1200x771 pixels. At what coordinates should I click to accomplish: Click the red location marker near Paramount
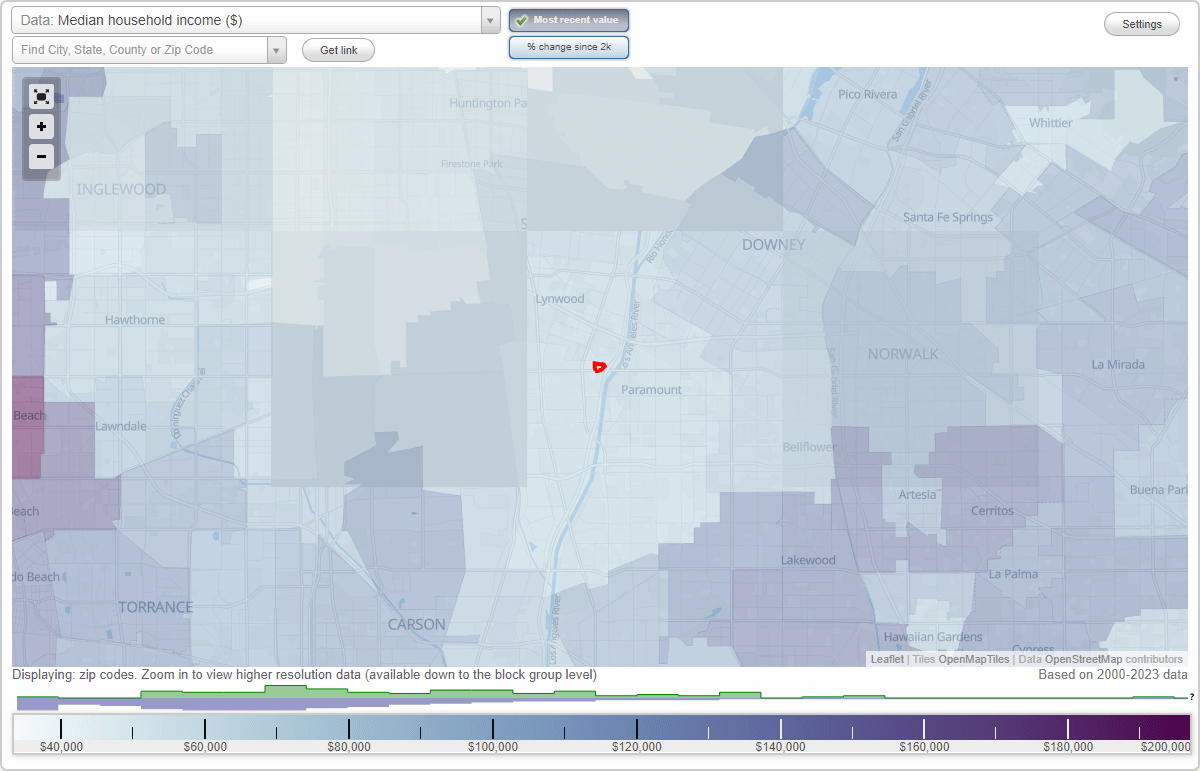click(599, 367)
